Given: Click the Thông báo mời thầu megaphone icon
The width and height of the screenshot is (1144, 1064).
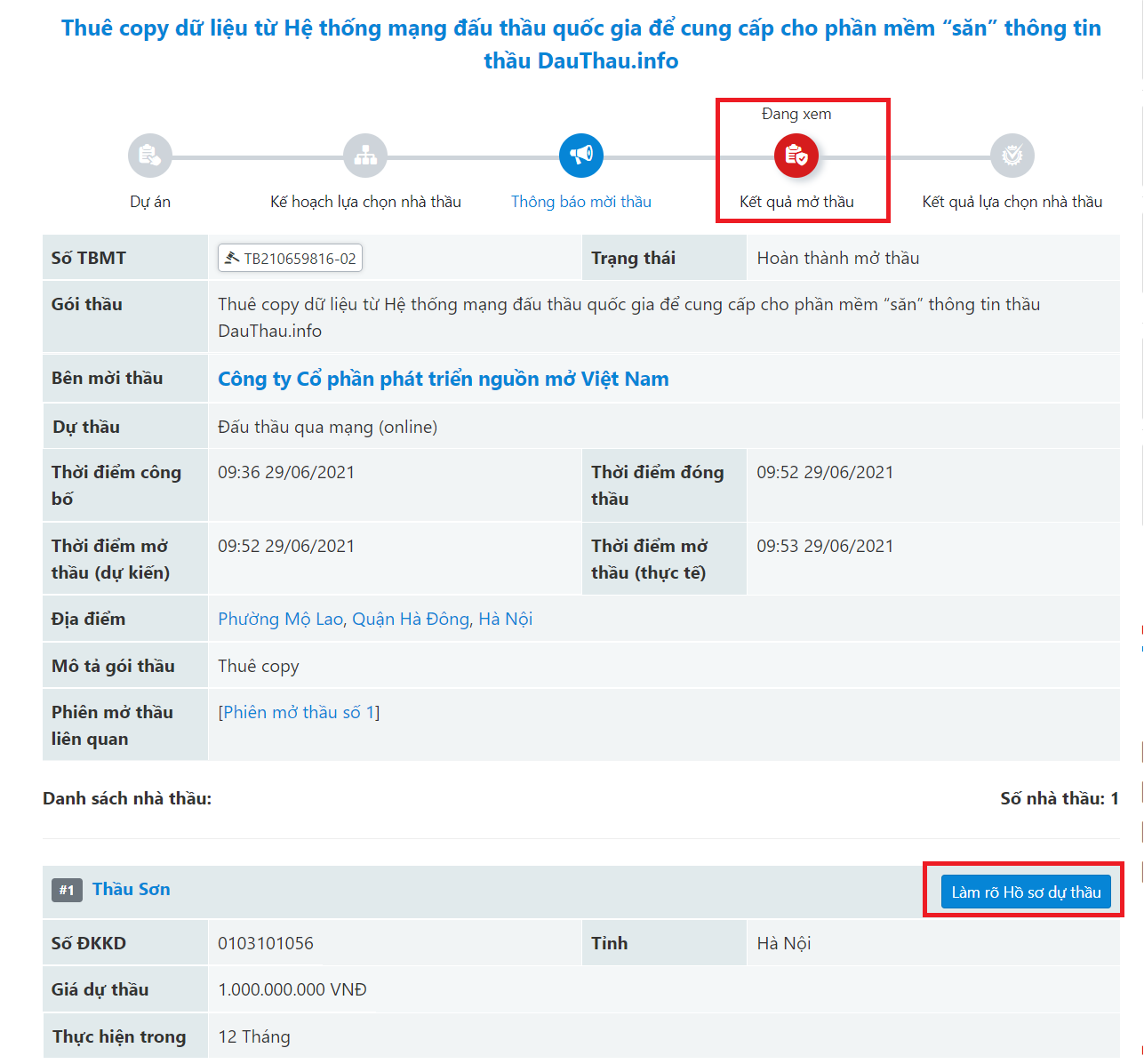Looking at the screenshot, I should (581, 156).
